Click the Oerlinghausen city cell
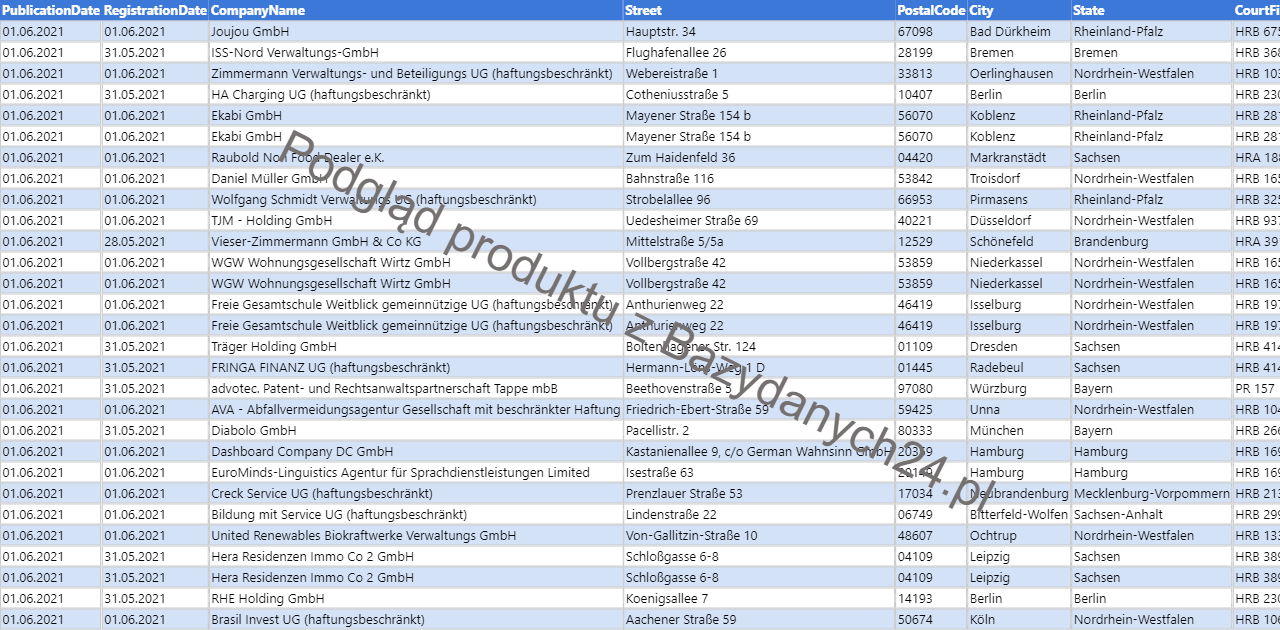The width and height of the screenshot is (1280, 630). [1019, 74]
